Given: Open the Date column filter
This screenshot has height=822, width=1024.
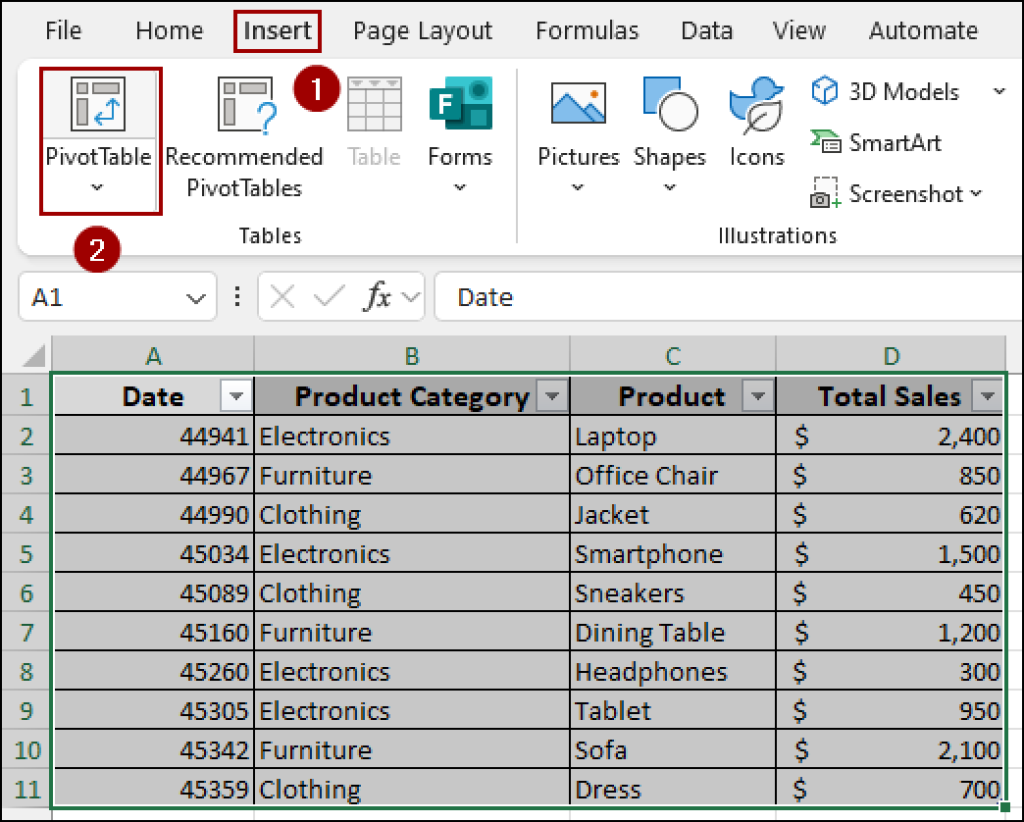Looking at the screenshot, I should [x=236, y=396].
